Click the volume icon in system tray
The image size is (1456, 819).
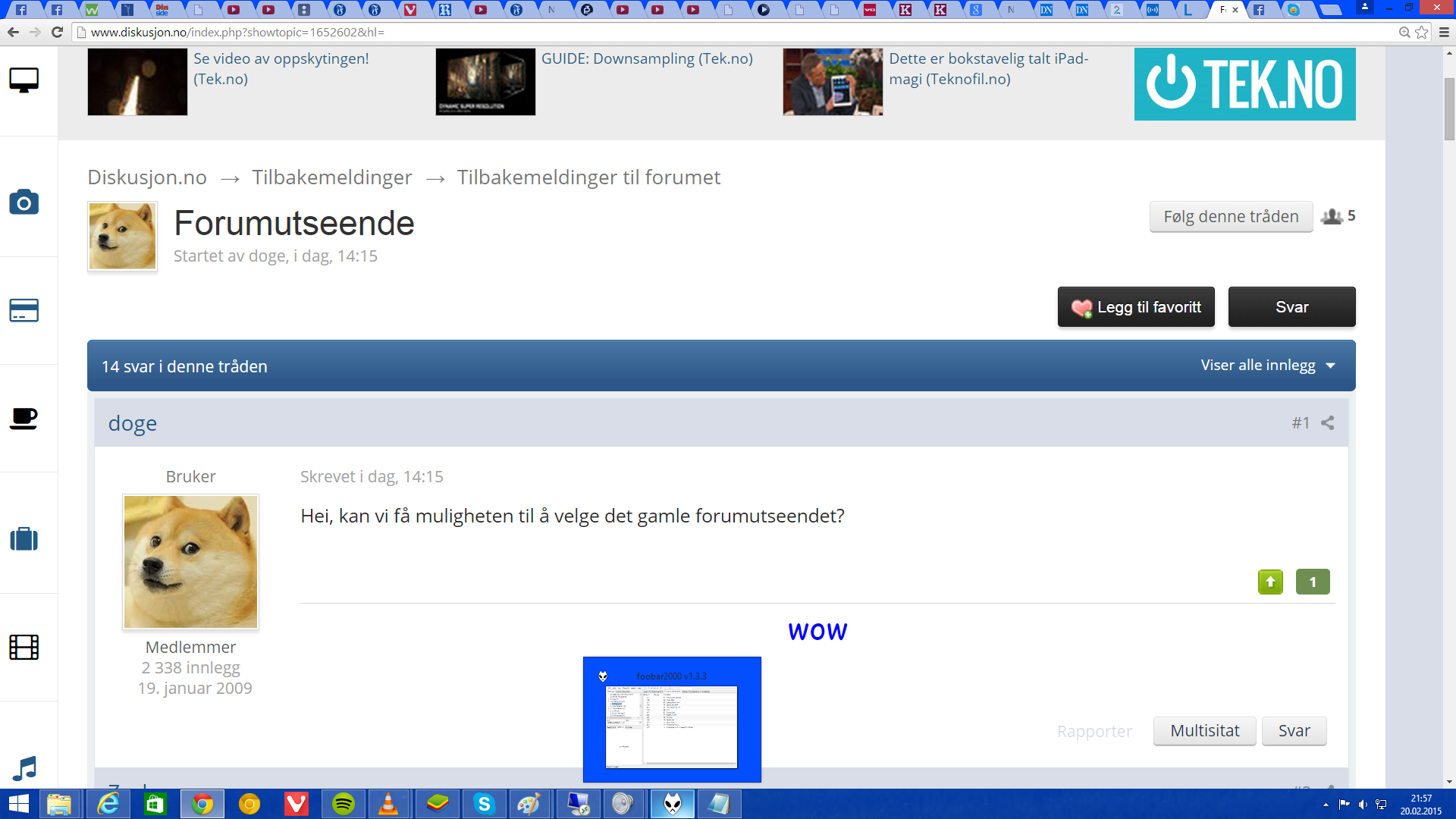pyautogui.click(x=1363, y=805)
